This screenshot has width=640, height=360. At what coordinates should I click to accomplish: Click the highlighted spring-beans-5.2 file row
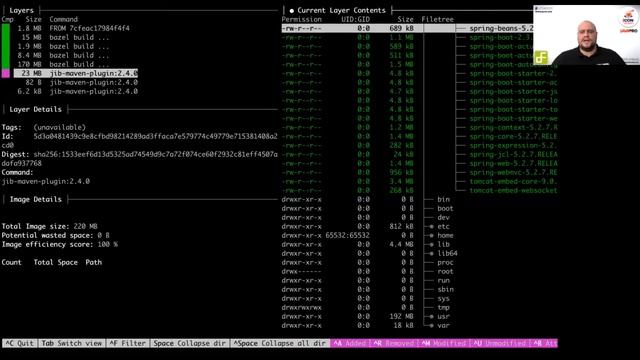[407, 28]
